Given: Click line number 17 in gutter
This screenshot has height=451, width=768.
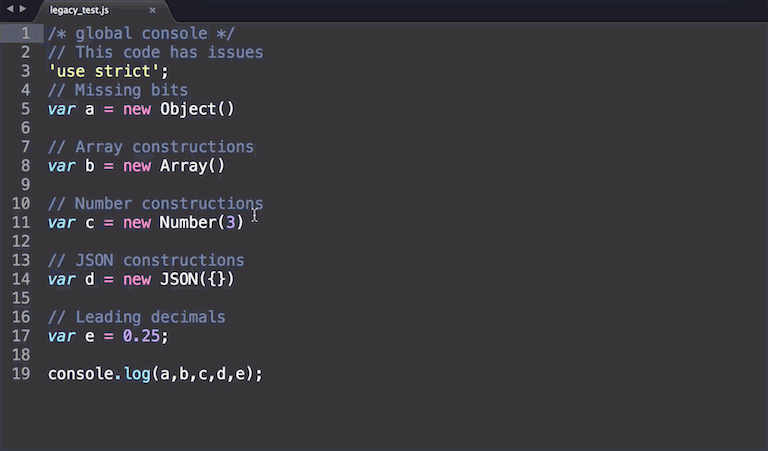Looking at the screenshot, I should pyautogui.click(x=21, y=336).
